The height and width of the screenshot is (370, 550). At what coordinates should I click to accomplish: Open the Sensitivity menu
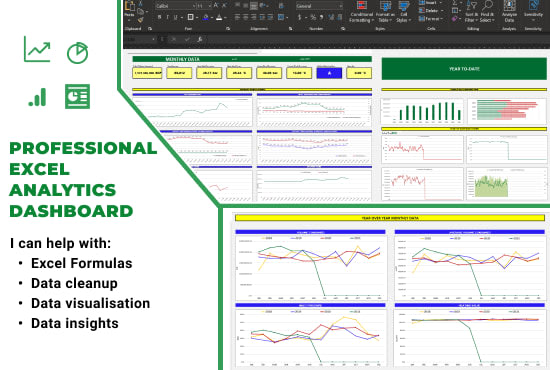coord(533,11)
